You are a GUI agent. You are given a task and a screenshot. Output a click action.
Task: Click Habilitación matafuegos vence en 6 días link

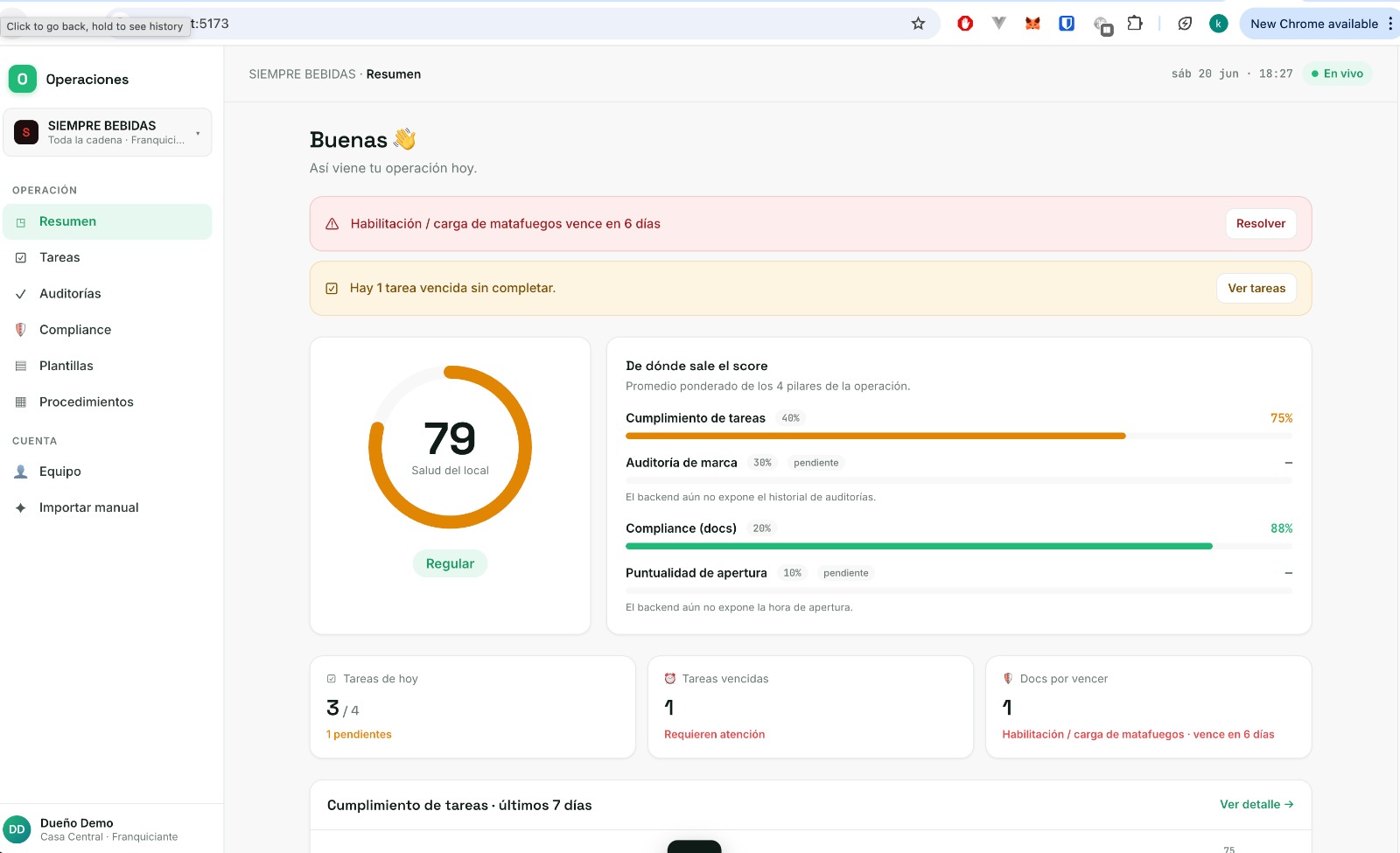tap(1137, 735)
